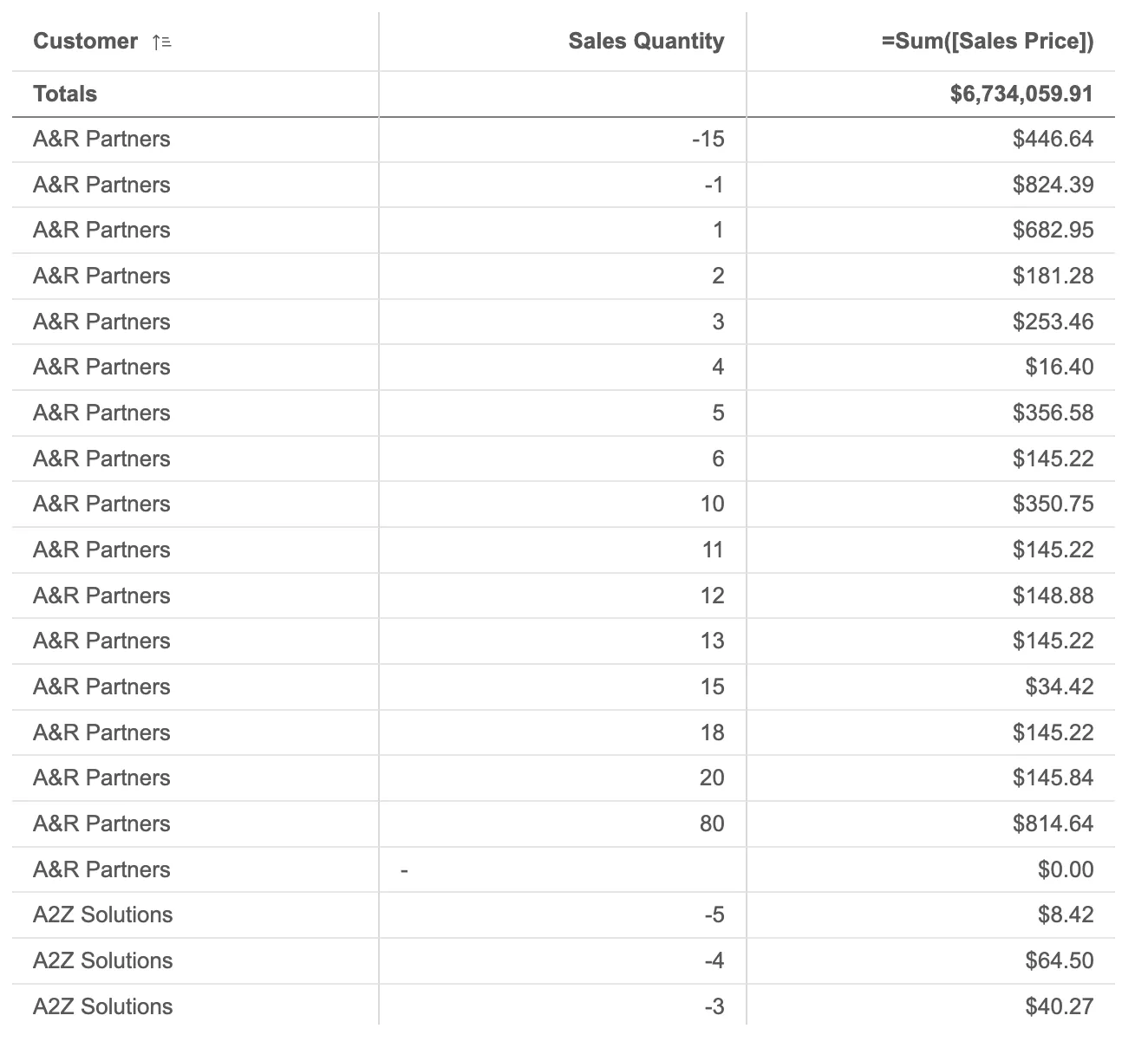Click the $350.75 cell

(x=1053, y=504)
